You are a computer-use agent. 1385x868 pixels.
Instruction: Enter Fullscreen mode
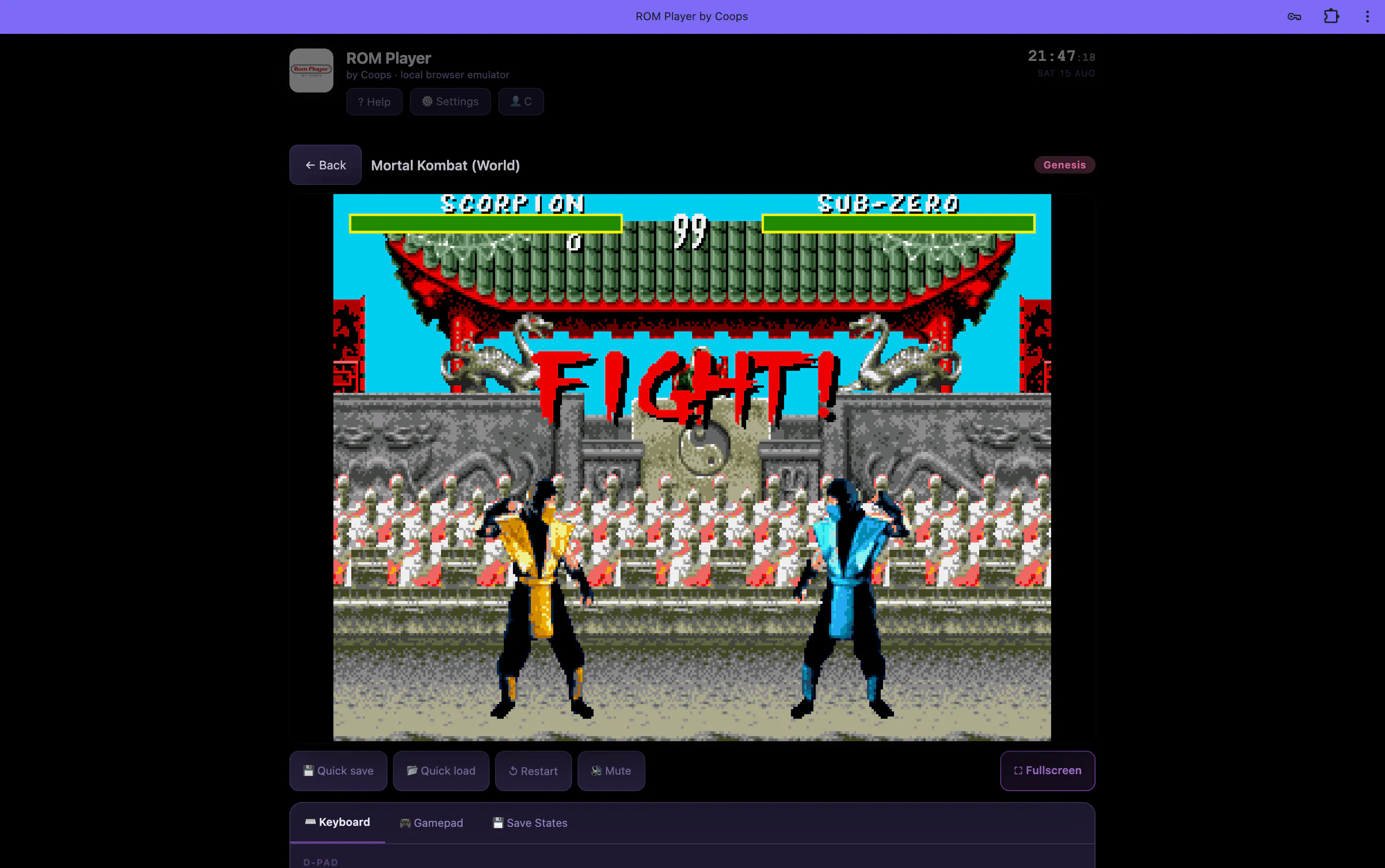click(1047, 770)
